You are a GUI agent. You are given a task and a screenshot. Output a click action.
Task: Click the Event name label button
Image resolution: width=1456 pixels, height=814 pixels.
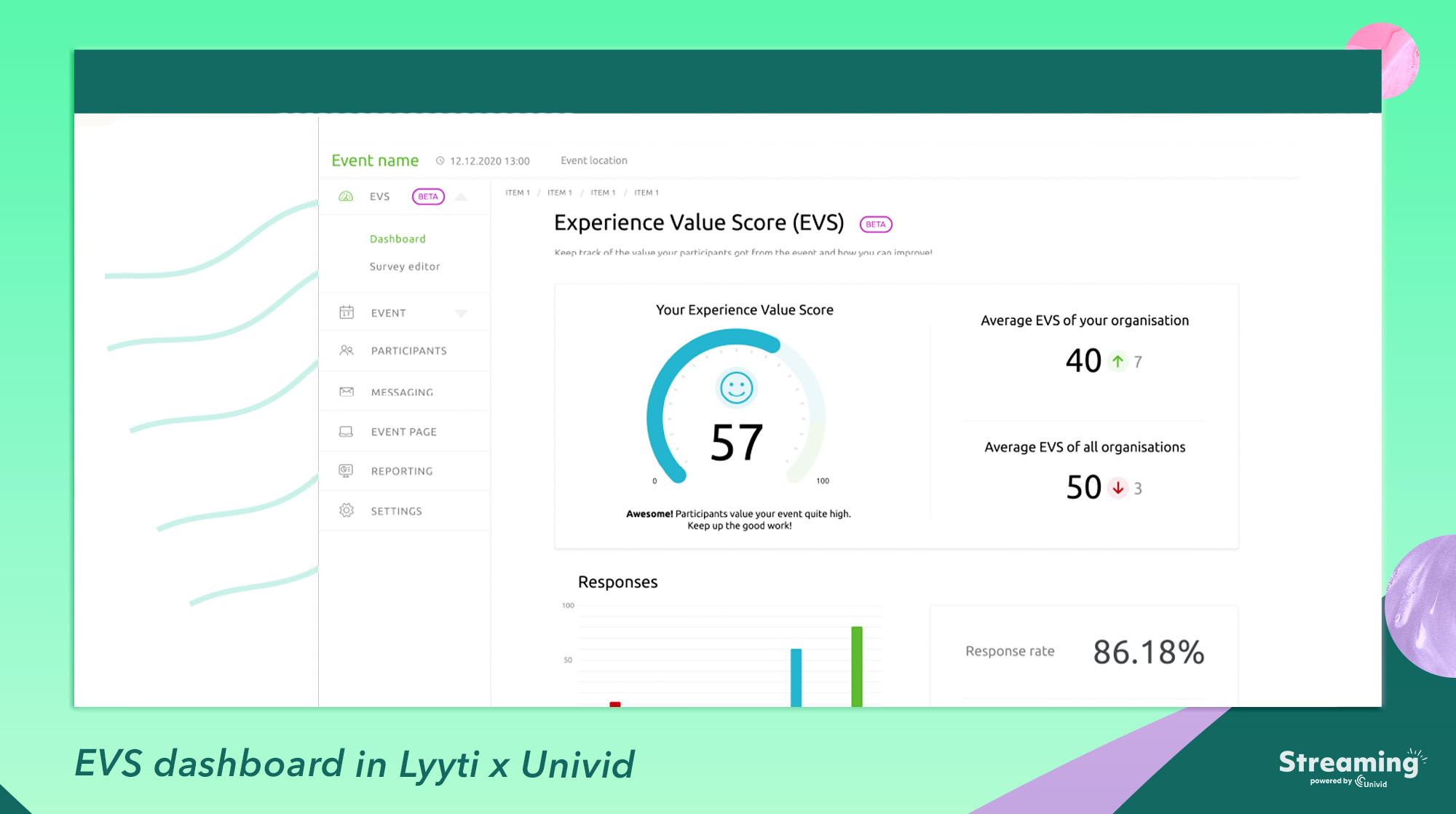pos(375,160)
